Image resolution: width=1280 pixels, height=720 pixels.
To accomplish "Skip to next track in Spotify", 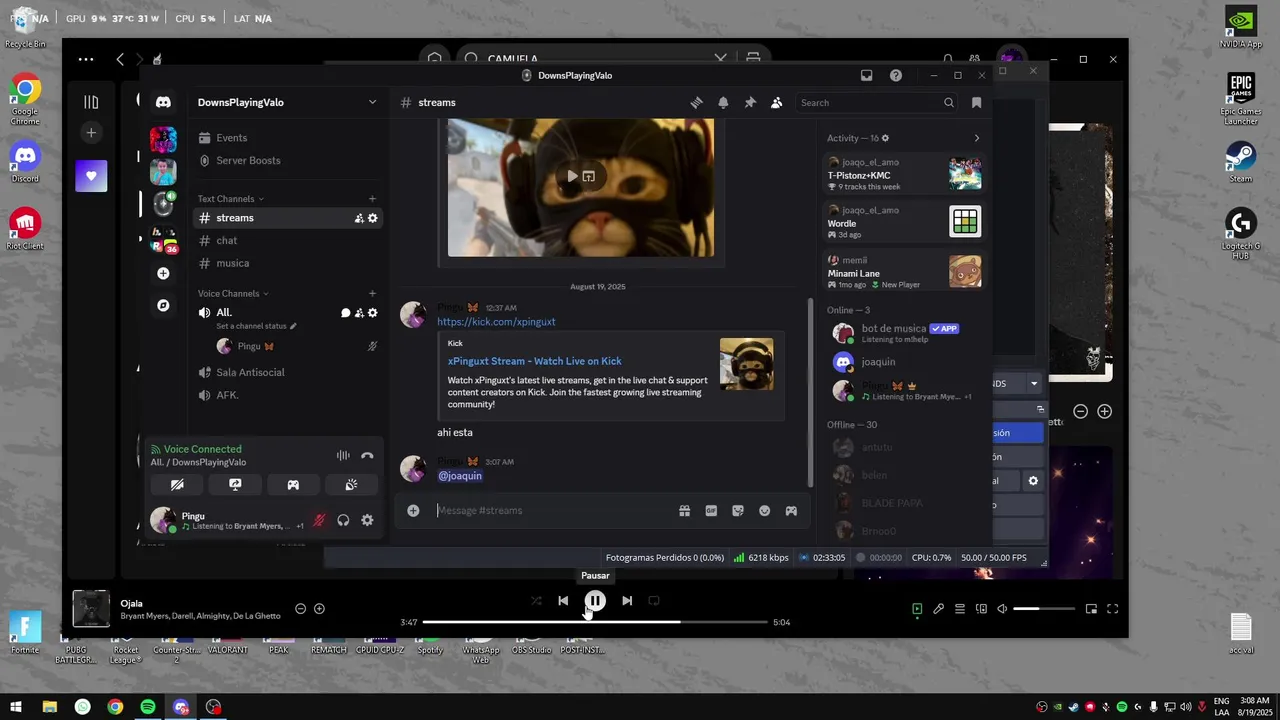I will [x=627, y=601].
